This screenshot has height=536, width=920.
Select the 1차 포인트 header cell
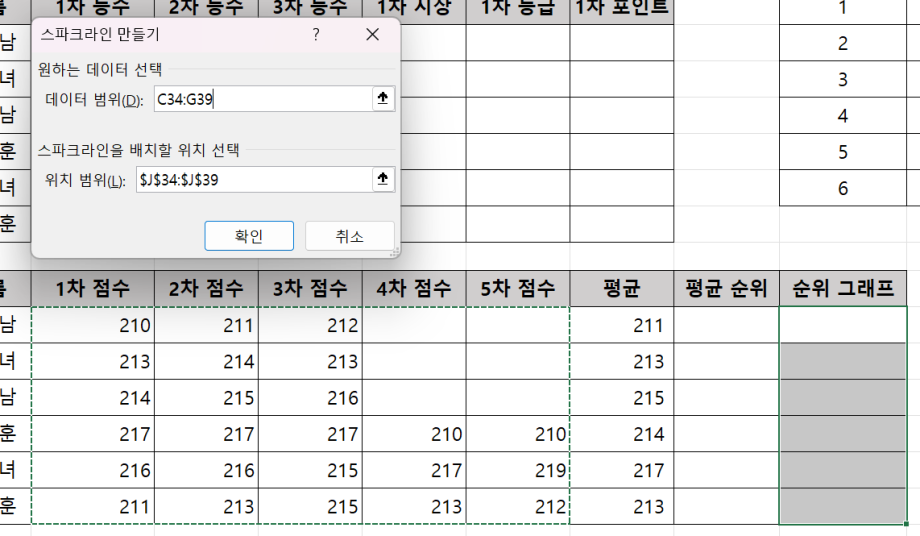(x=621, y=8)
